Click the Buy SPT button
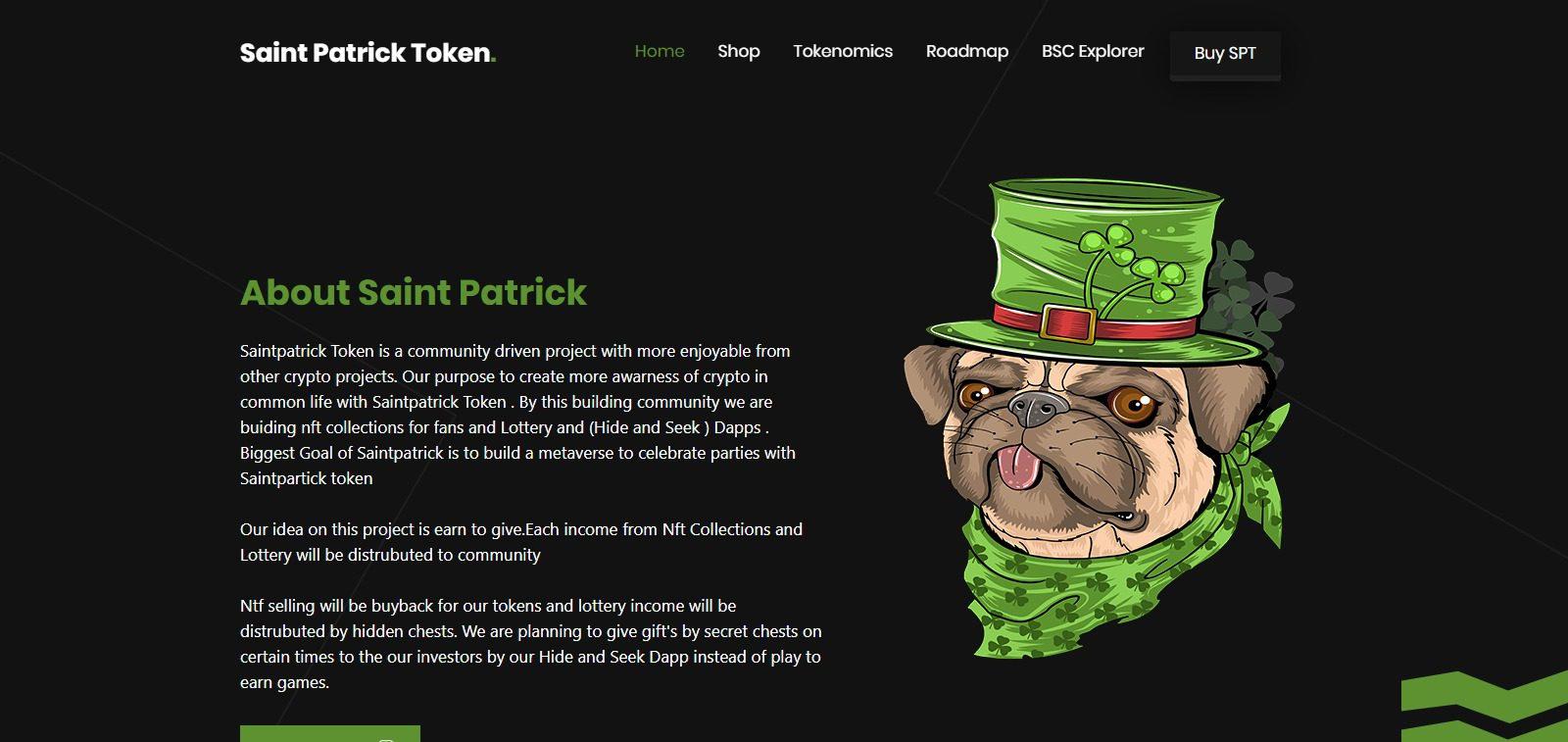The image size is (1568, 742). click(x=1225, y=54)
